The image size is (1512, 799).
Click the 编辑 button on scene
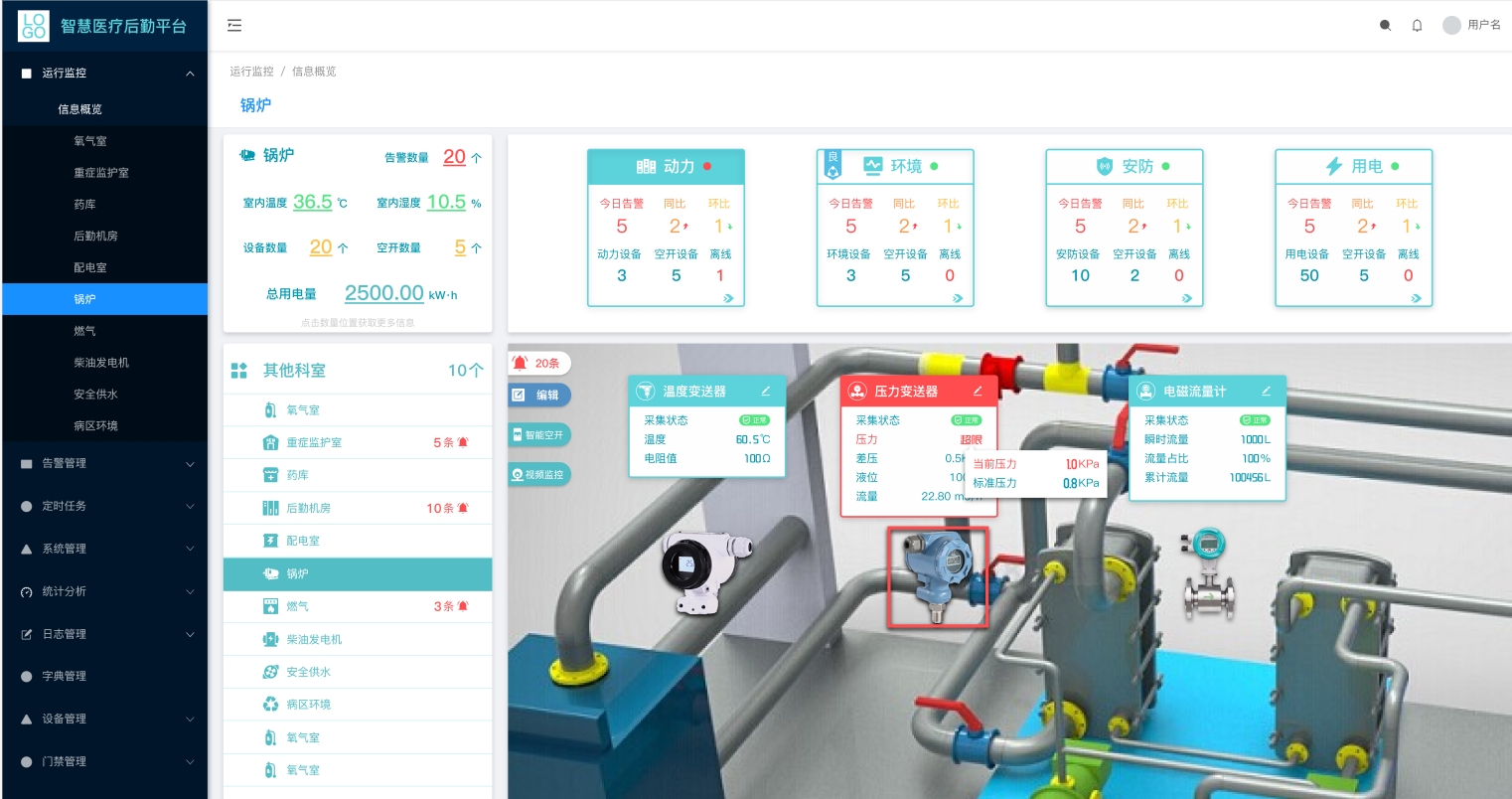click(539, 395)
